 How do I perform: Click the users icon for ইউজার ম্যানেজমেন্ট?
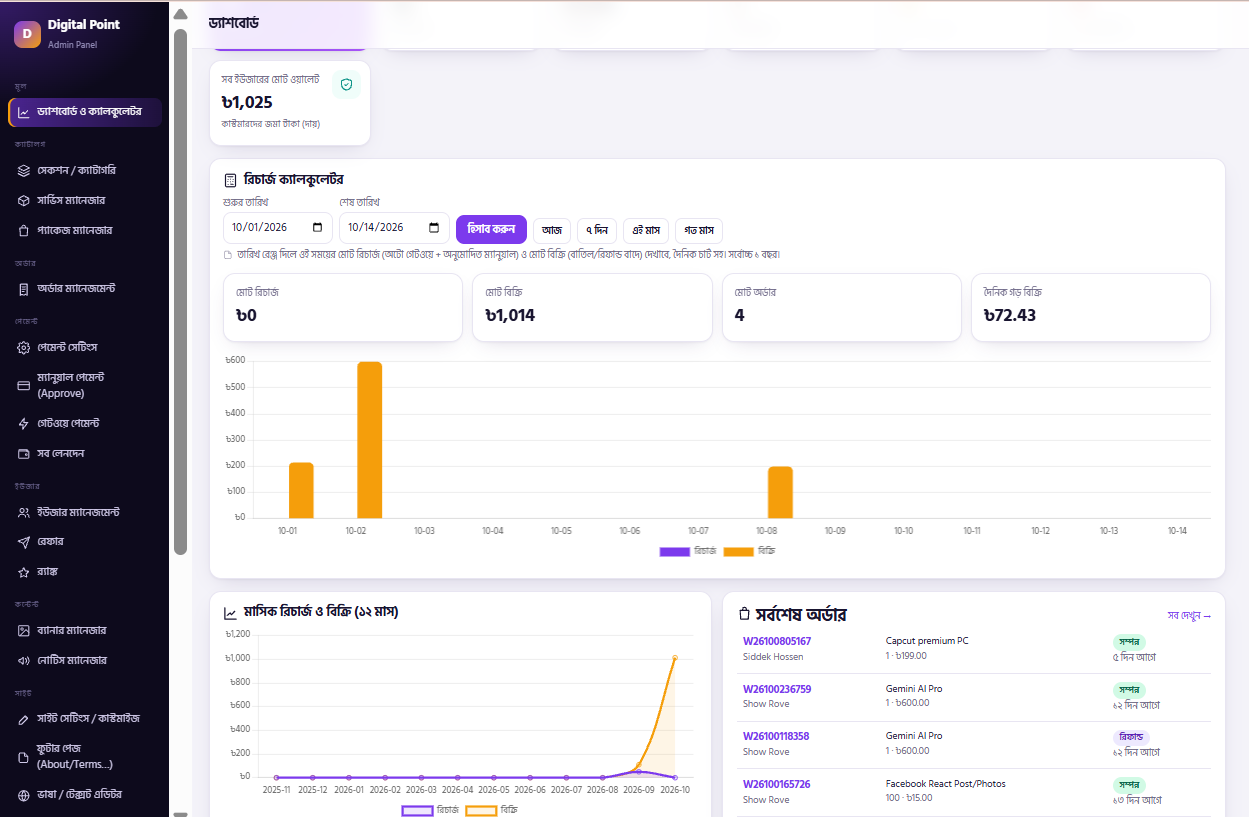24,513
